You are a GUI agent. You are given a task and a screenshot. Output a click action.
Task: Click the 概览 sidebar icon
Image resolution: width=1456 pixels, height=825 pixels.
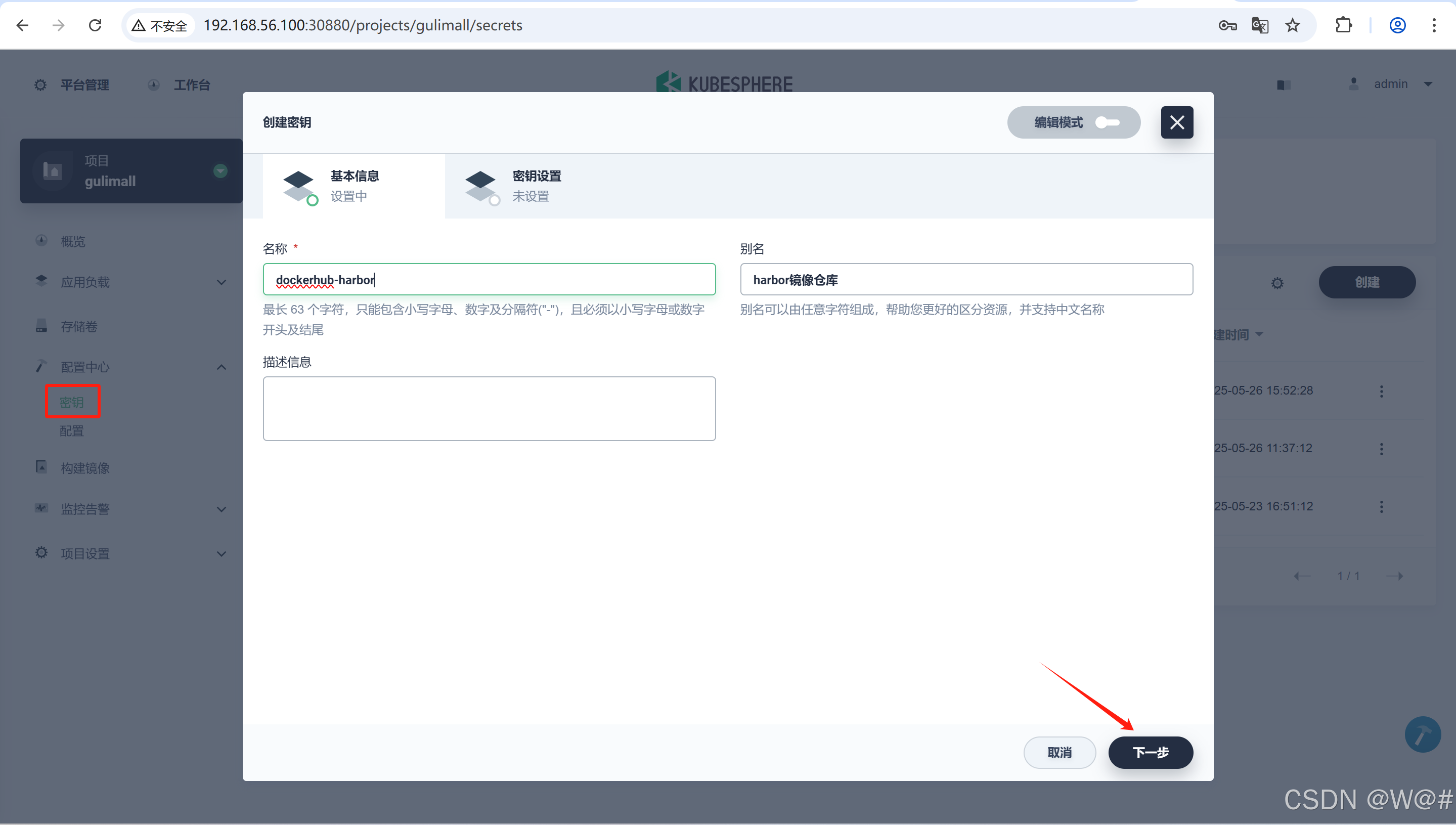coord(41,240)
